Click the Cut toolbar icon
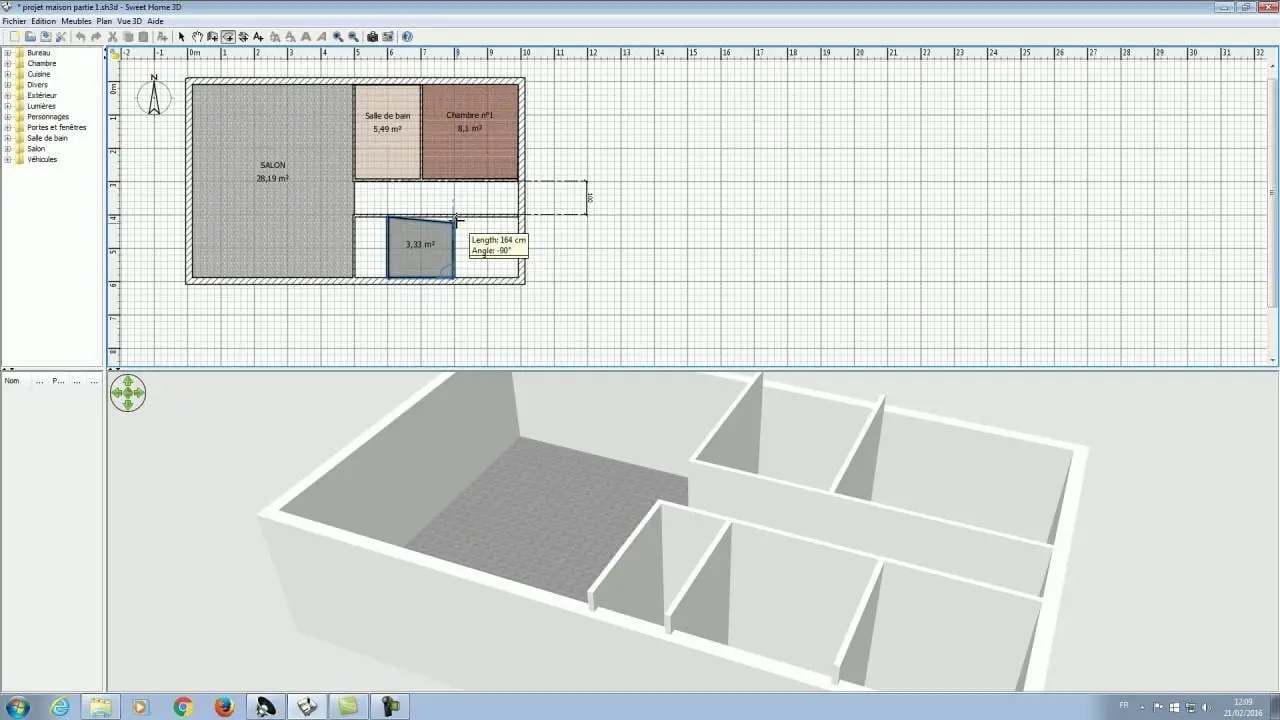Viewport: 1280px width, 720px height. pos(112,37)
